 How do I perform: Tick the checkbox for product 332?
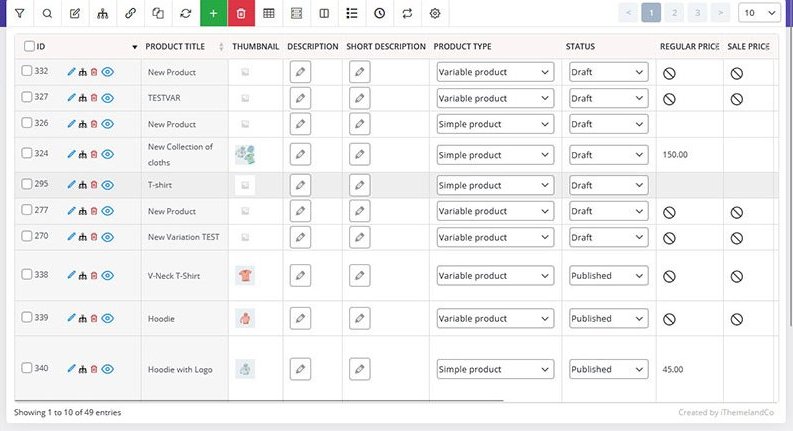point(27,71)
